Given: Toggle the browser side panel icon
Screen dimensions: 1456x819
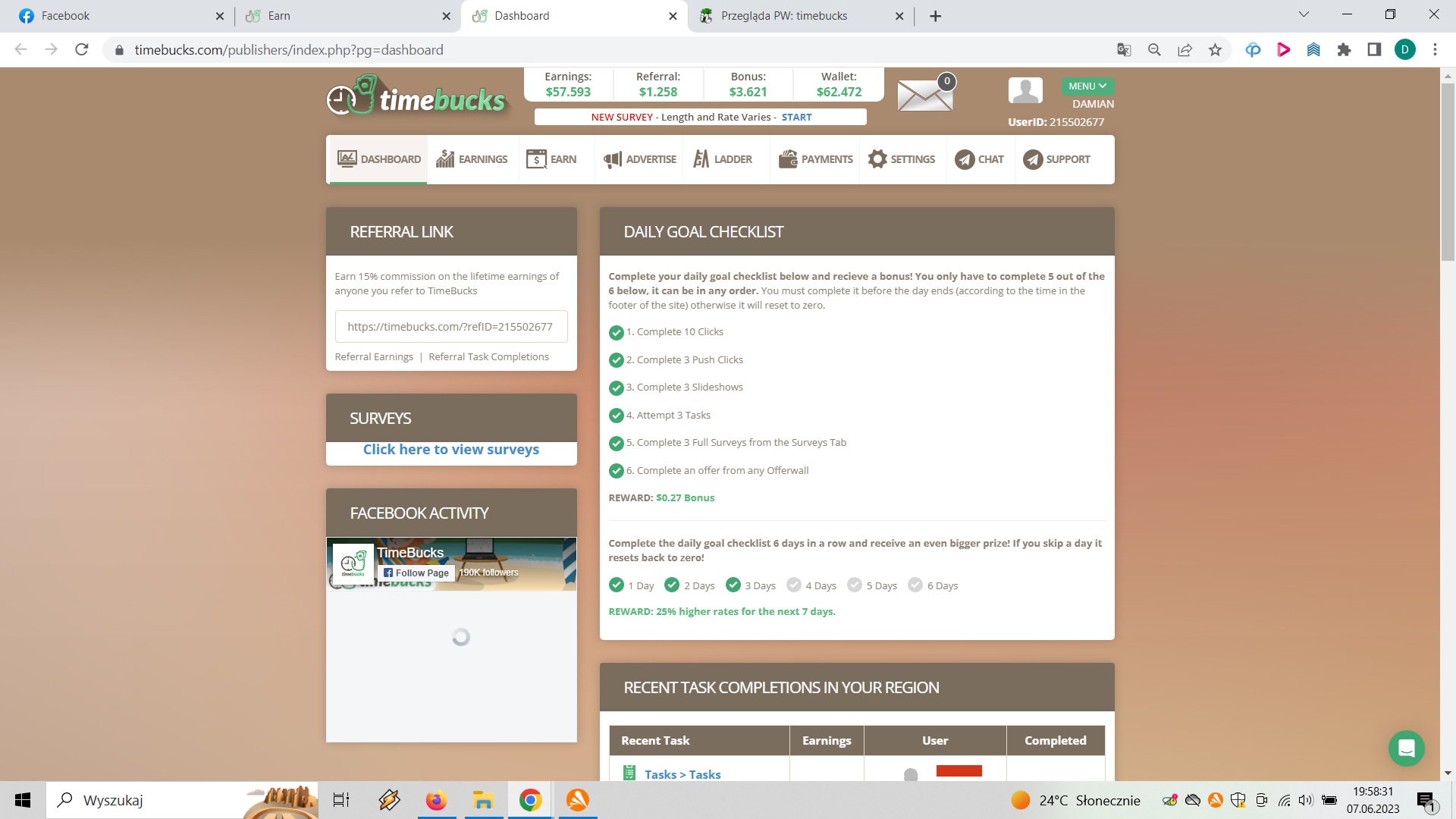Looking at the screenshot, I should tap(1374, 50).
